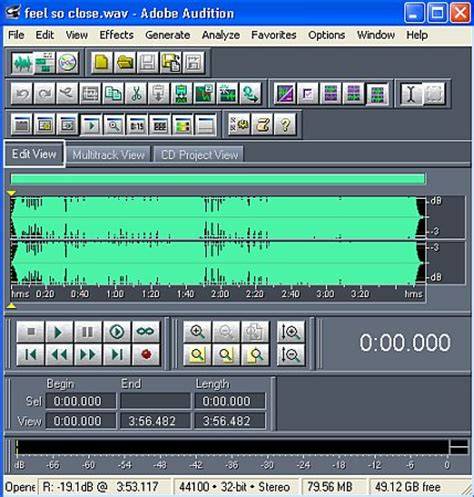Click the Paste clipboard icon
The height and width of the screenshot is (497, 474).
click(159, 94)
